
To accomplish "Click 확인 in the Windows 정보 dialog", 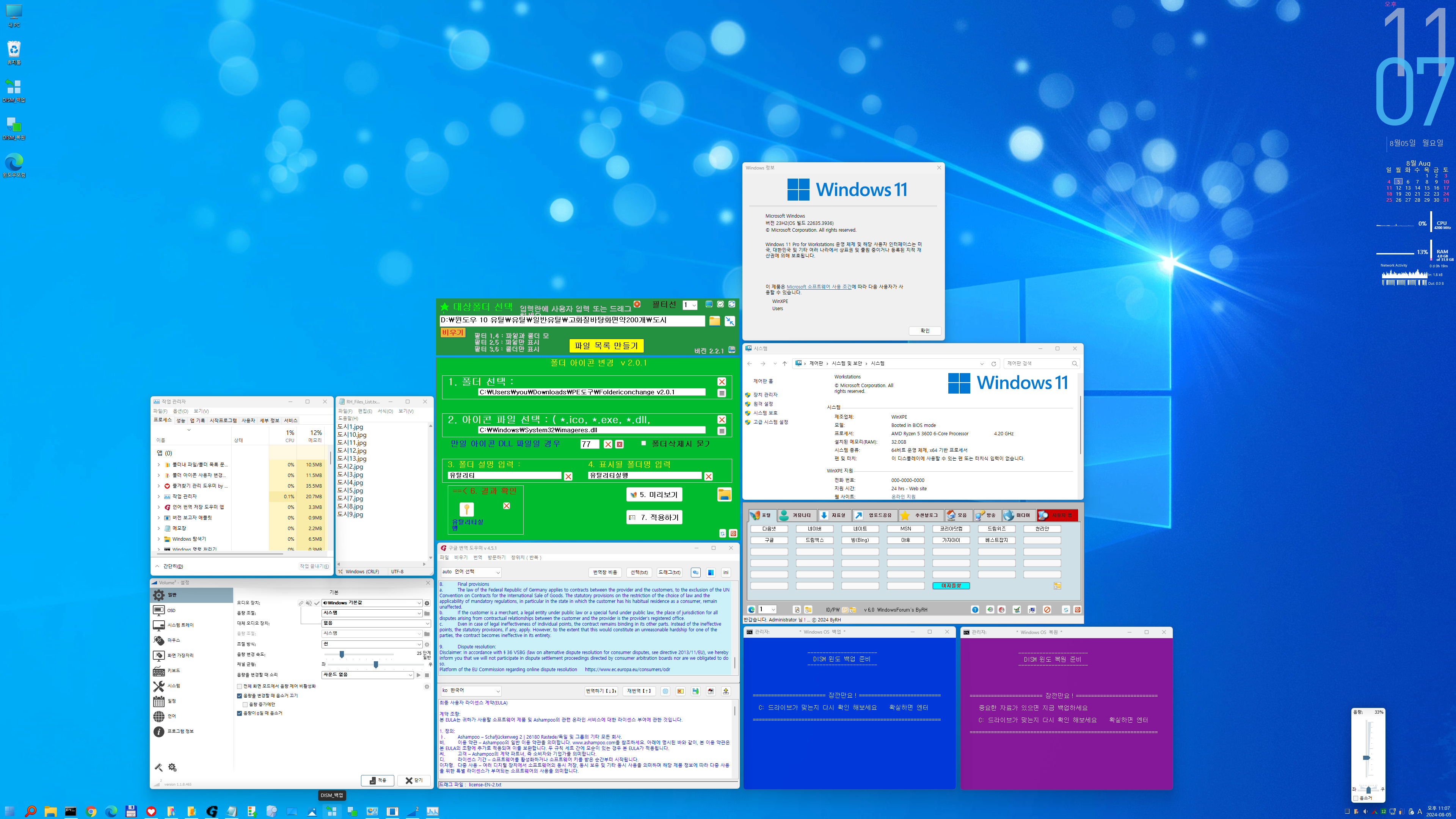I will [x=925, y=331].
